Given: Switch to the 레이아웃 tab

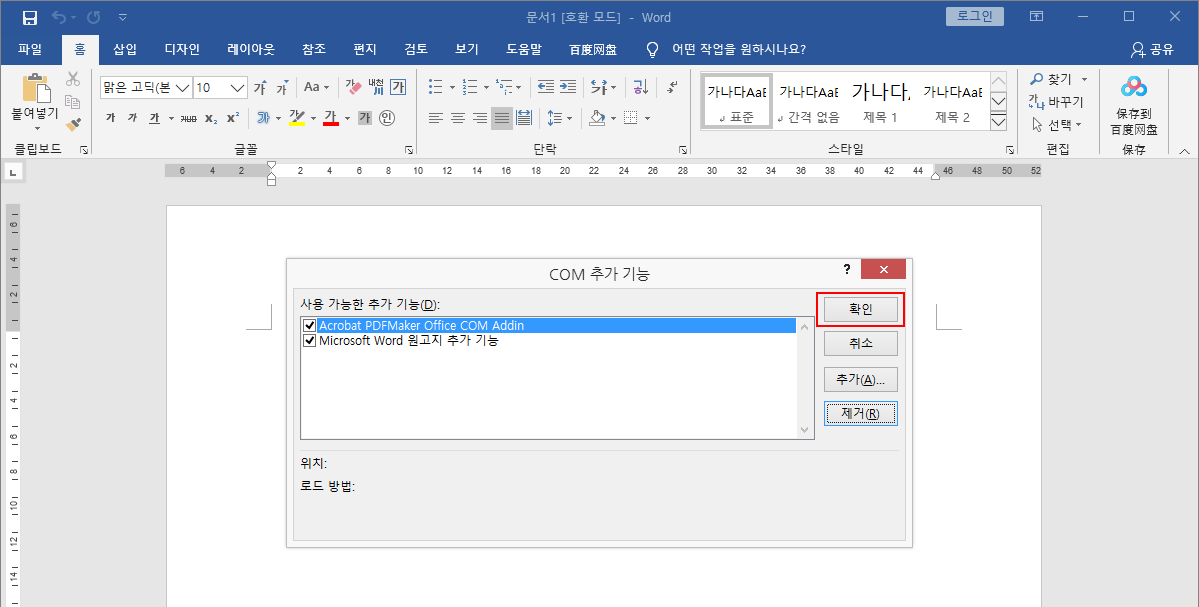Looking at the screenshot, I should [251, 49].
